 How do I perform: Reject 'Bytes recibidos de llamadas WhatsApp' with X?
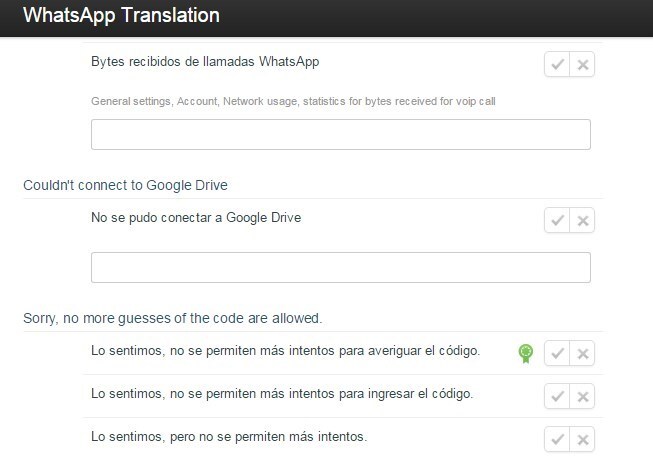coord(583,65)
